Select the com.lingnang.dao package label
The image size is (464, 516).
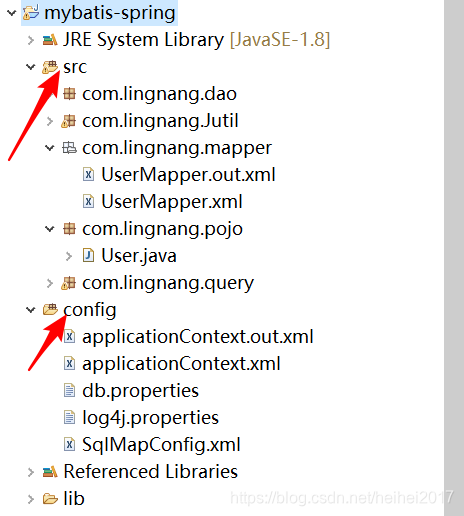click(x=159, y=94)
